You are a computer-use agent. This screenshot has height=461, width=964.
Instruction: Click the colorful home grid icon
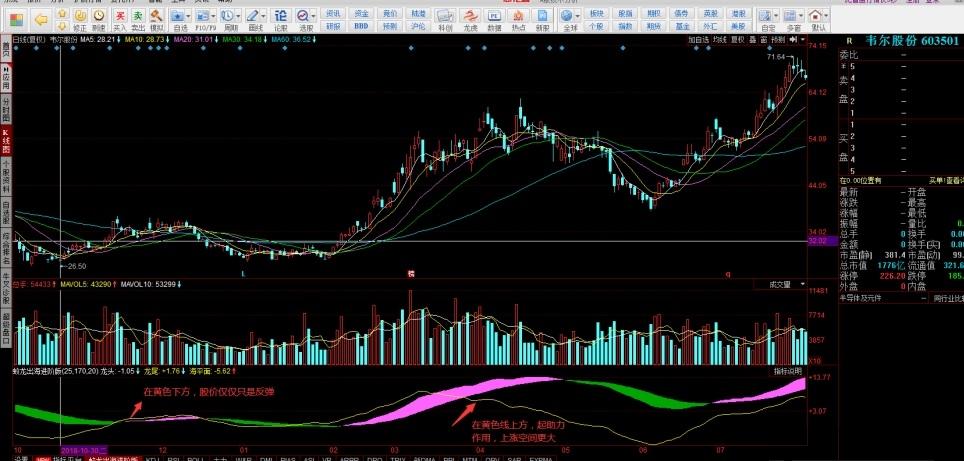[17, 20]
